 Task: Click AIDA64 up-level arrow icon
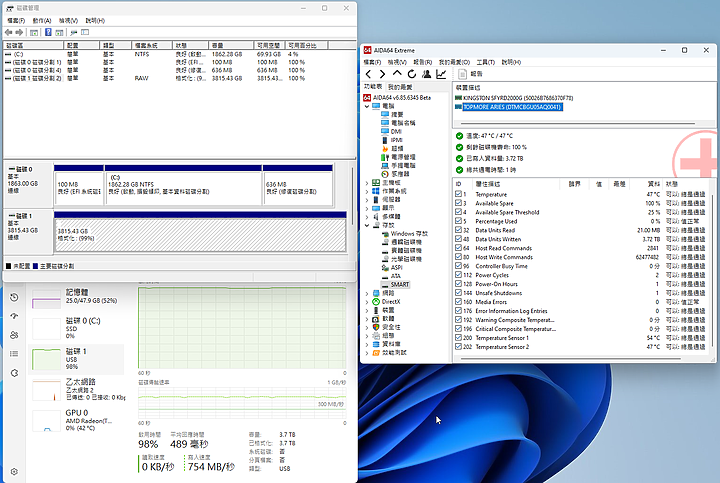tap(397, 73)
